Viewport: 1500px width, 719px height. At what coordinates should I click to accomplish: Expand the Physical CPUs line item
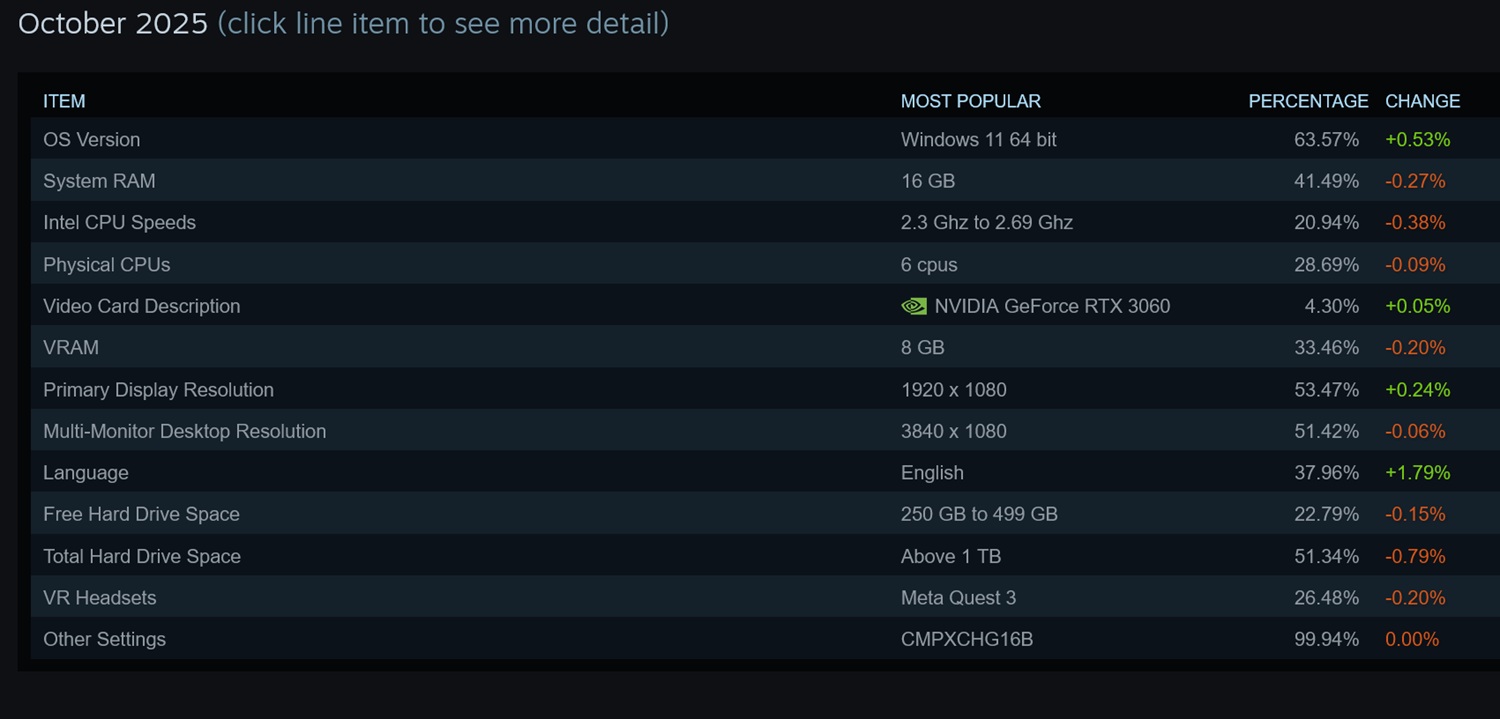(x=107, y=265)
